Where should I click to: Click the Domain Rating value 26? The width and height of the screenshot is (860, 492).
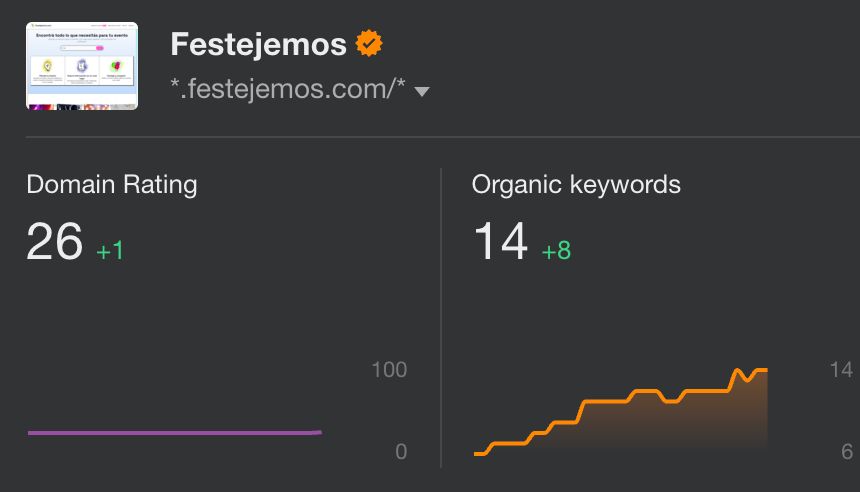pos(54,241)
